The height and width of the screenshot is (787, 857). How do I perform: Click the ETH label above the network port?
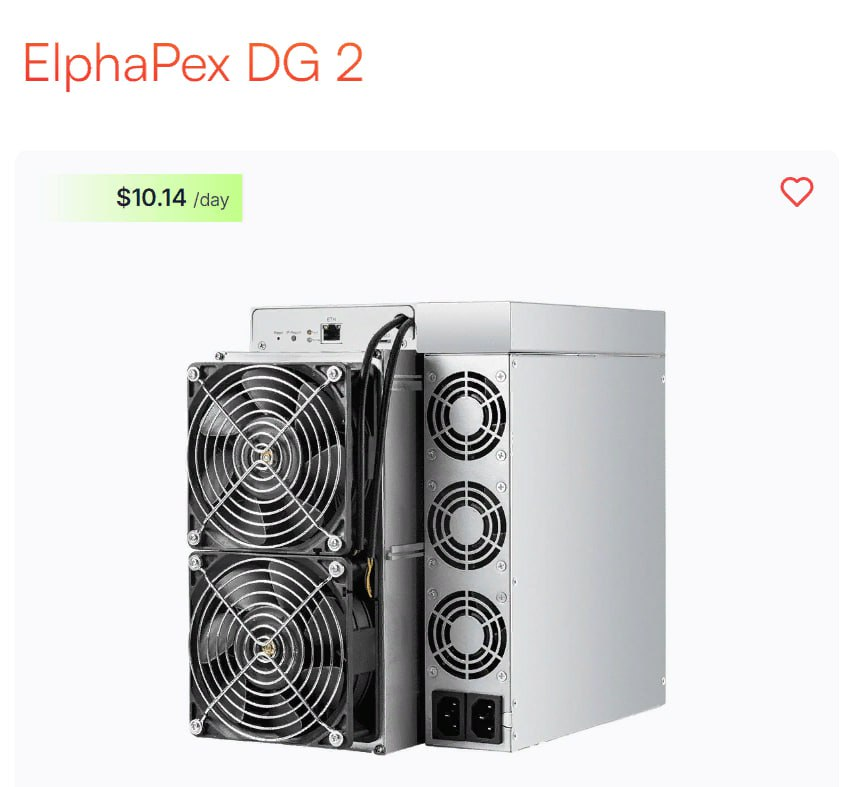[331, 319]
